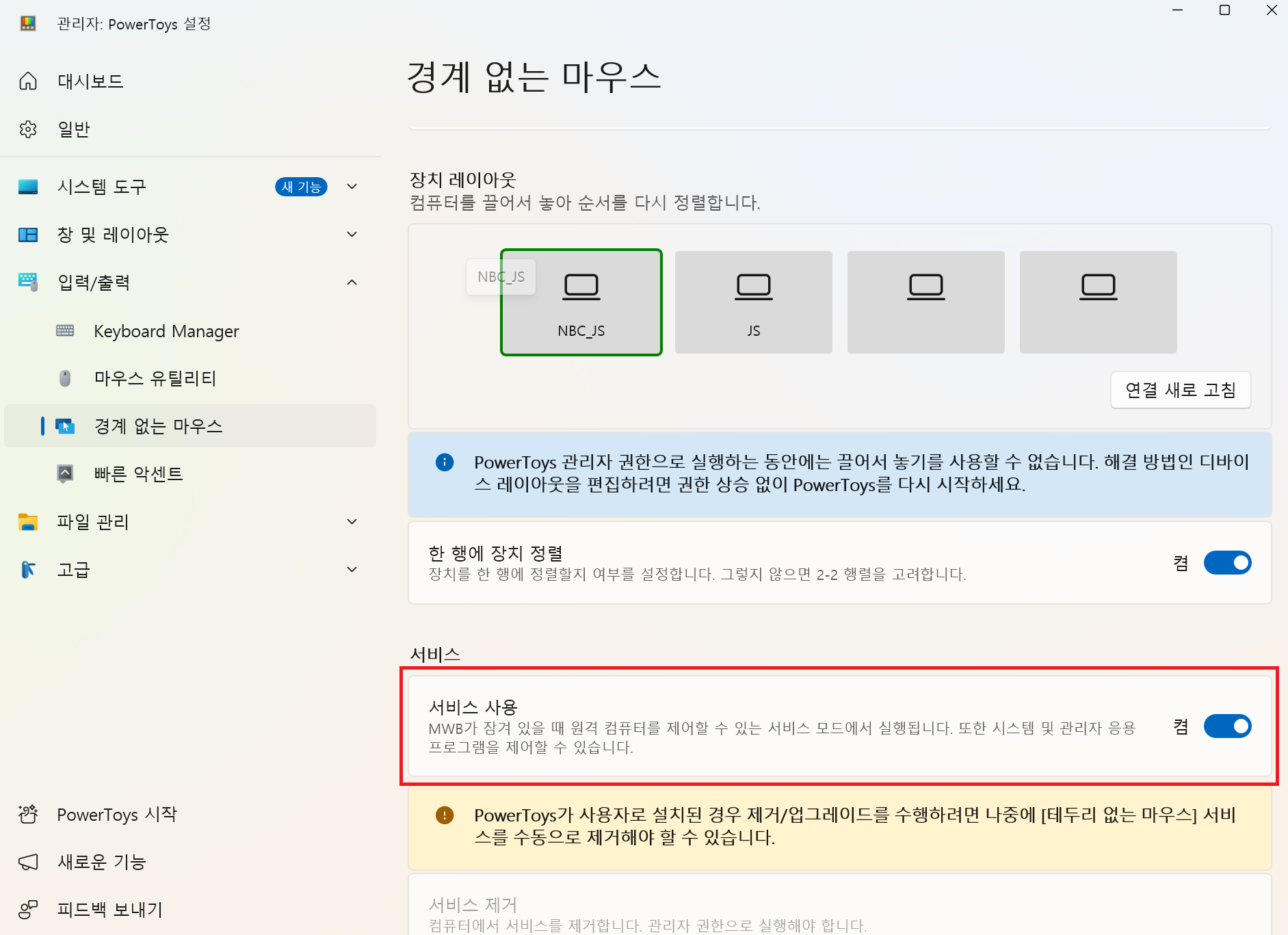Screen dimensions: 1288x935
Task: Expand the 고급 section chevron
Action: tap(352, 570)
